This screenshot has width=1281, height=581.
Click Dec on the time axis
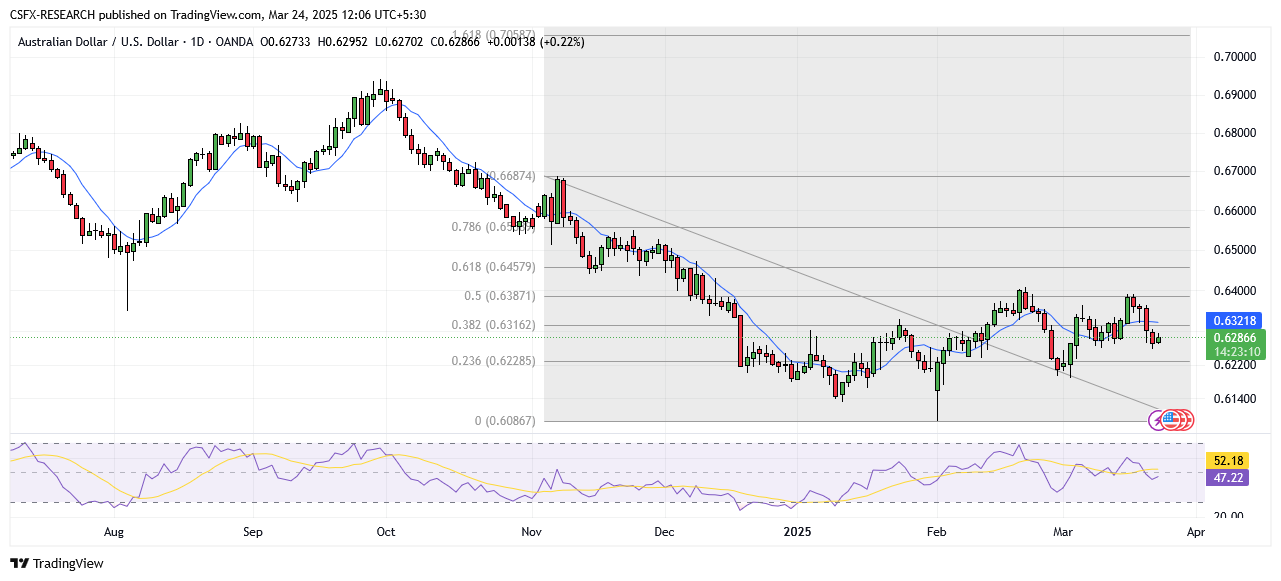pyautogui.click(x=664, y=533)
